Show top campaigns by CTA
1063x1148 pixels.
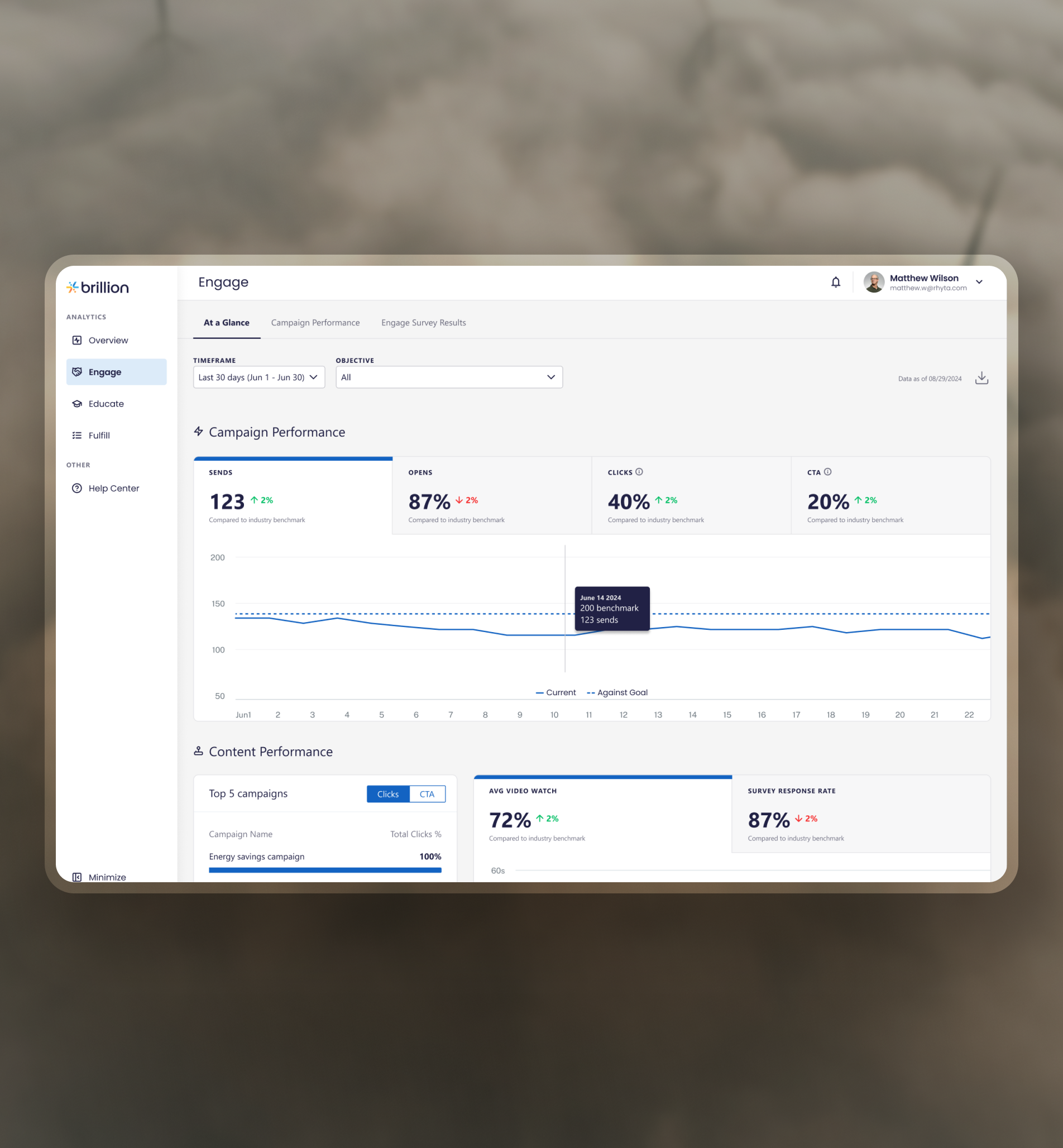click(428, 795)
